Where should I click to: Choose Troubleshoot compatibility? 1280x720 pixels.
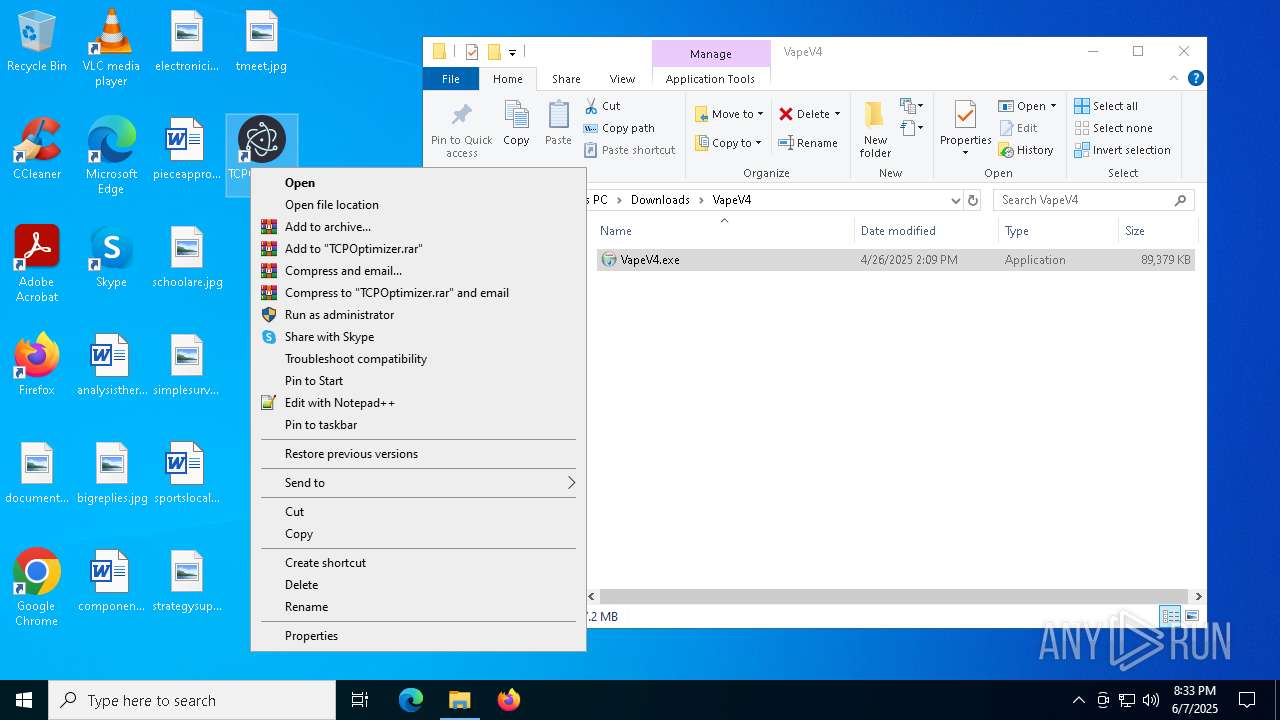point(418,359)
